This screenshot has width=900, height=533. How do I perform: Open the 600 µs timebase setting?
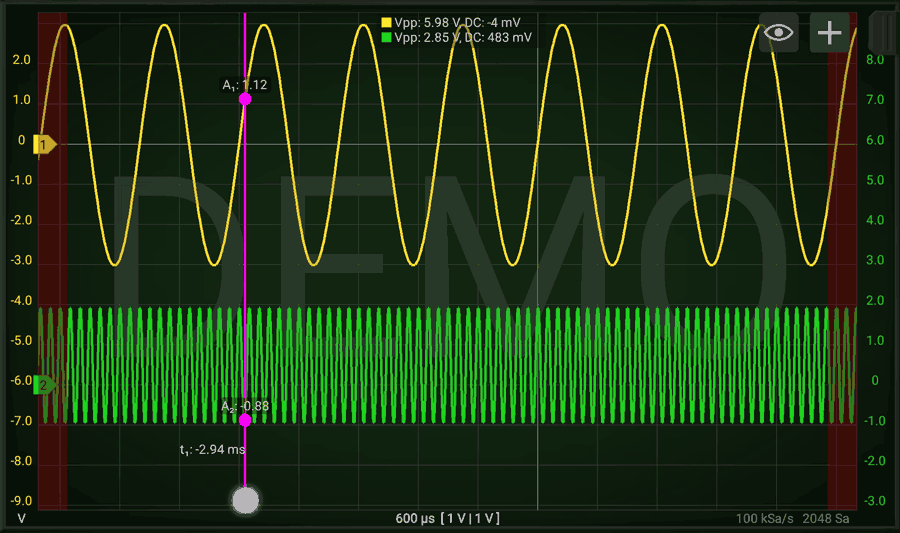414,518
